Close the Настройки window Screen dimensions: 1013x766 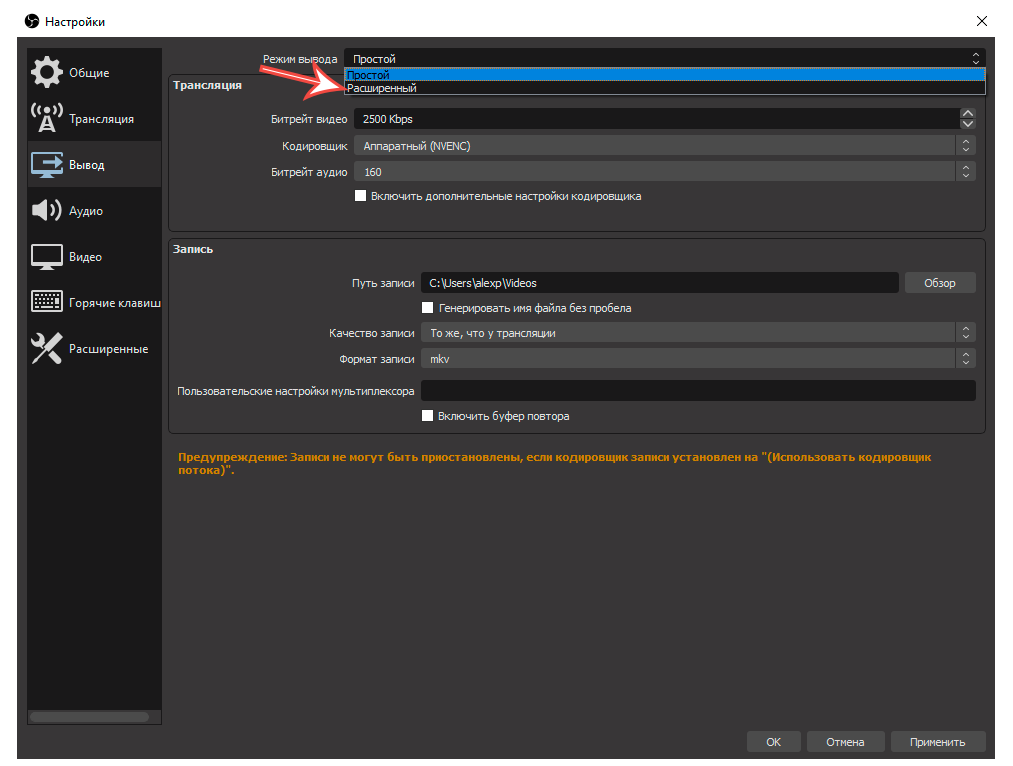point(981,21)
